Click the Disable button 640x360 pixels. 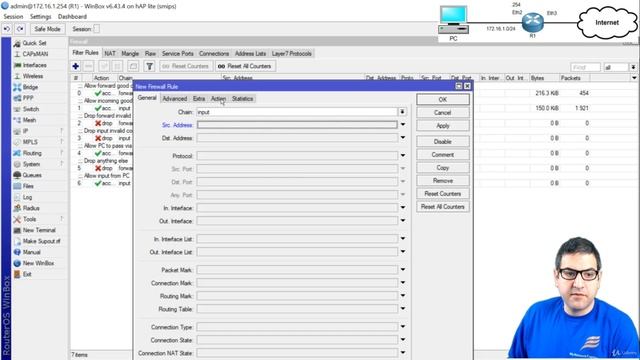coord(442,142)
